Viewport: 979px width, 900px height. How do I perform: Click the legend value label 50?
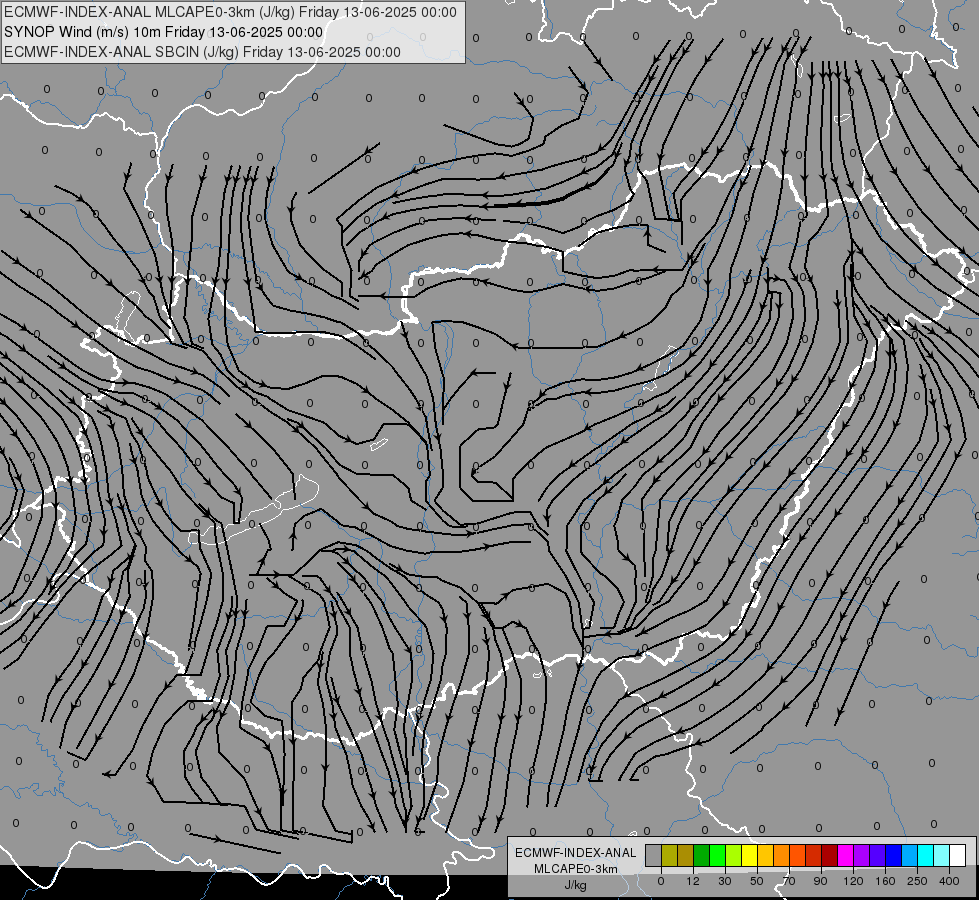[757, 881]
